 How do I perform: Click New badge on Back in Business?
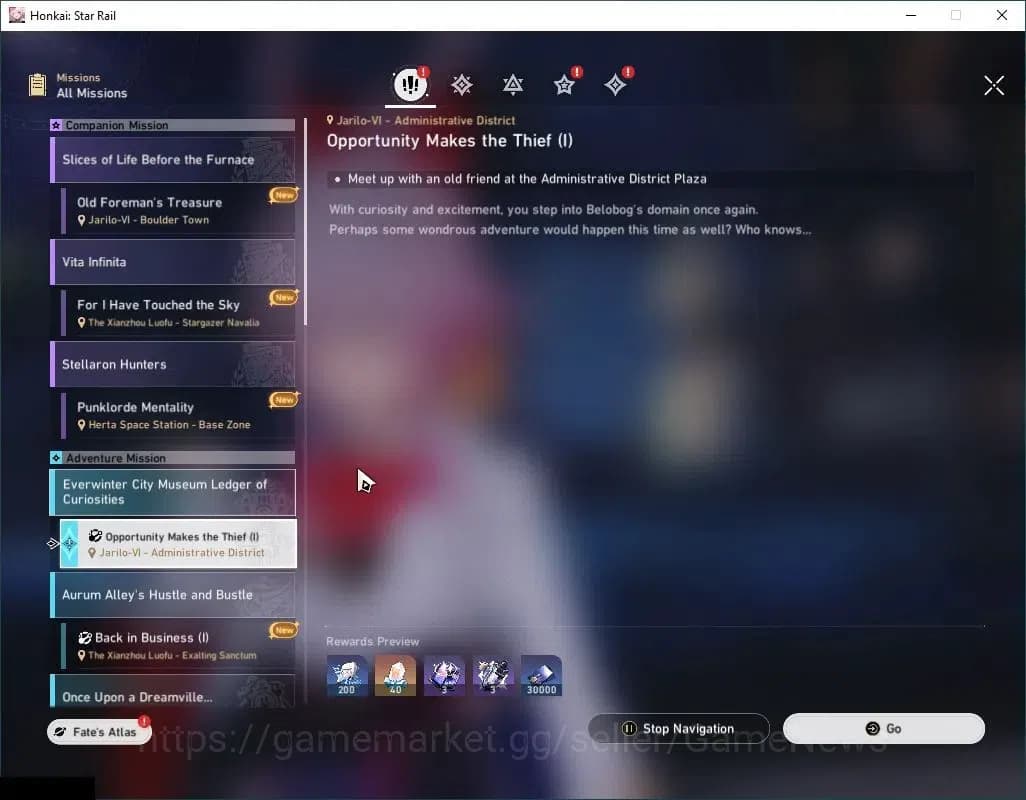point(284,630)
